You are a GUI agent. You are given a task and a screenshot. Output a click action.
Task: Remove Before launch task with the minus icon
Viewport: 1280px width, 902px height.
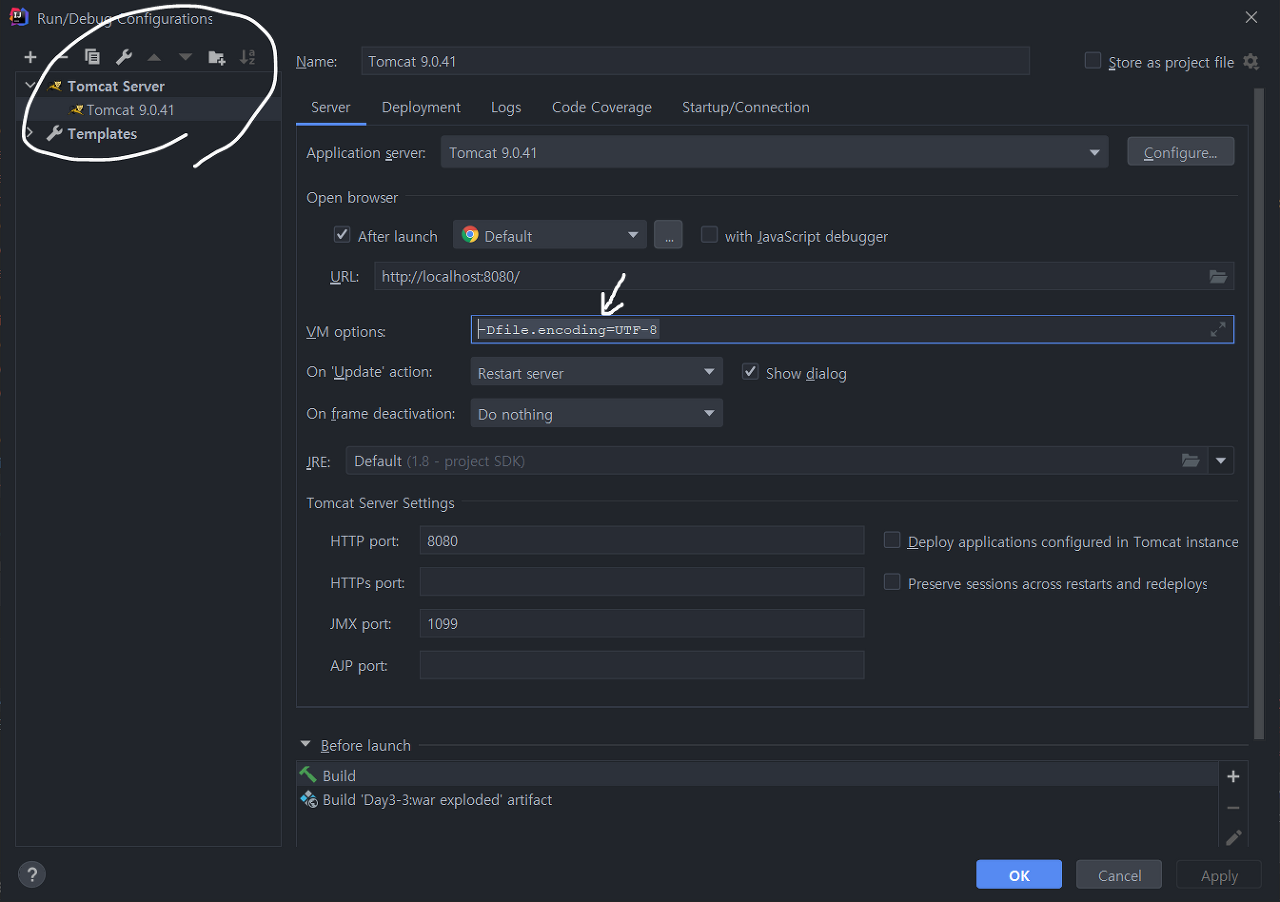pyautogui.click(x=1233, y=807)
